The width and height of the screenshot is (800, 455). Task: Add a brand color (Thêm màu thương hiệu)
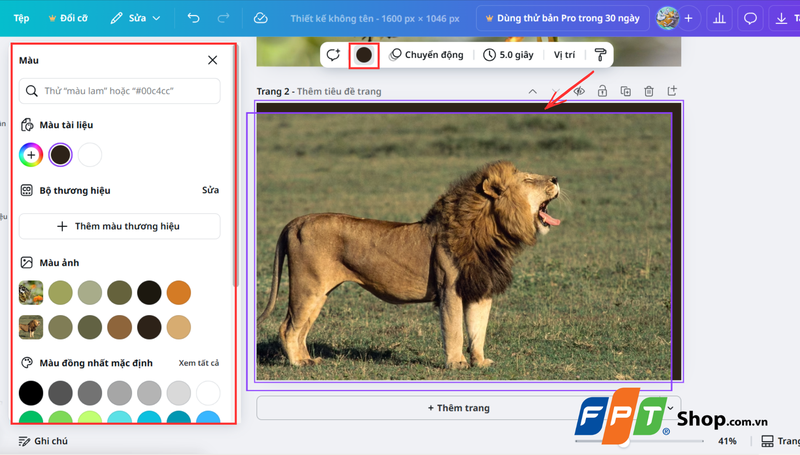[x=120, y=226]
